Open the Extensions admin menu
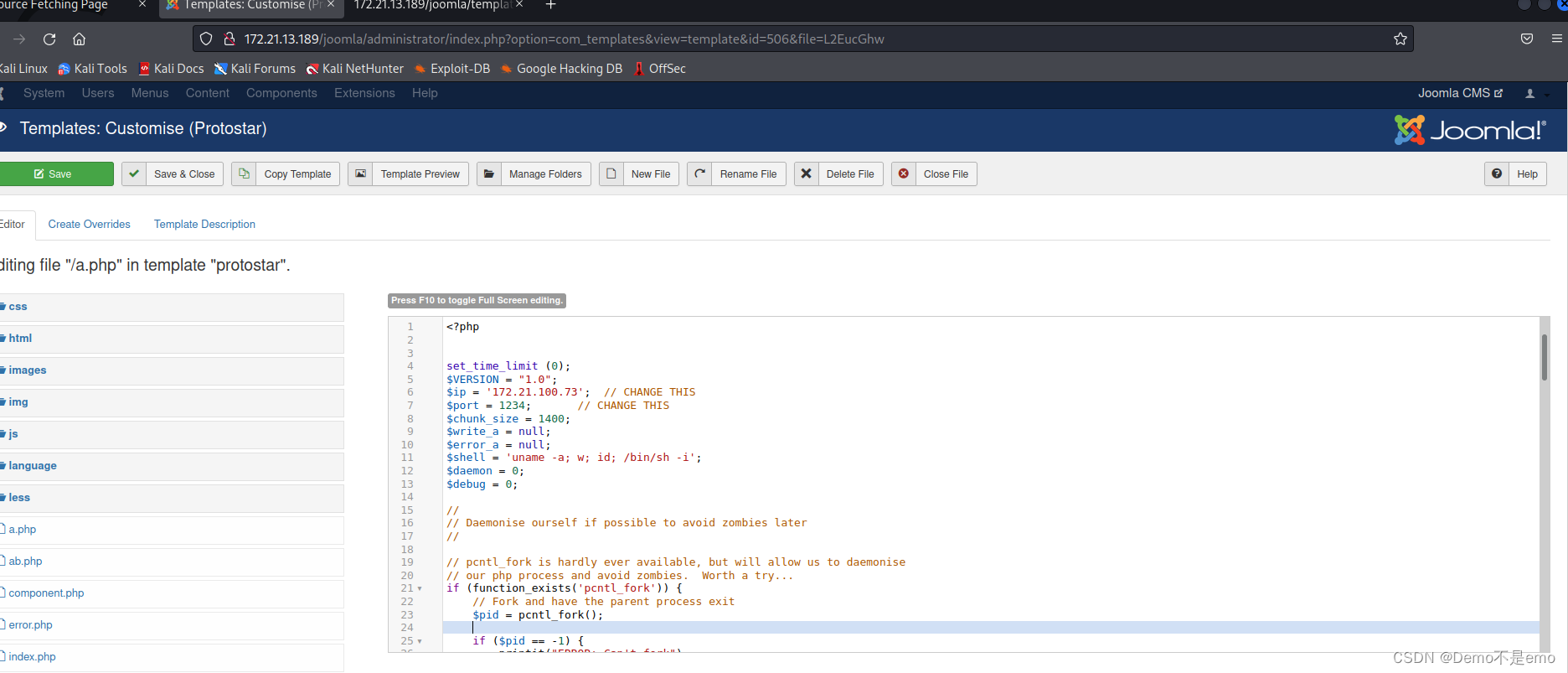Viewport: 1568px width, 673px height. pyautogui.click(x=364, y=93)
